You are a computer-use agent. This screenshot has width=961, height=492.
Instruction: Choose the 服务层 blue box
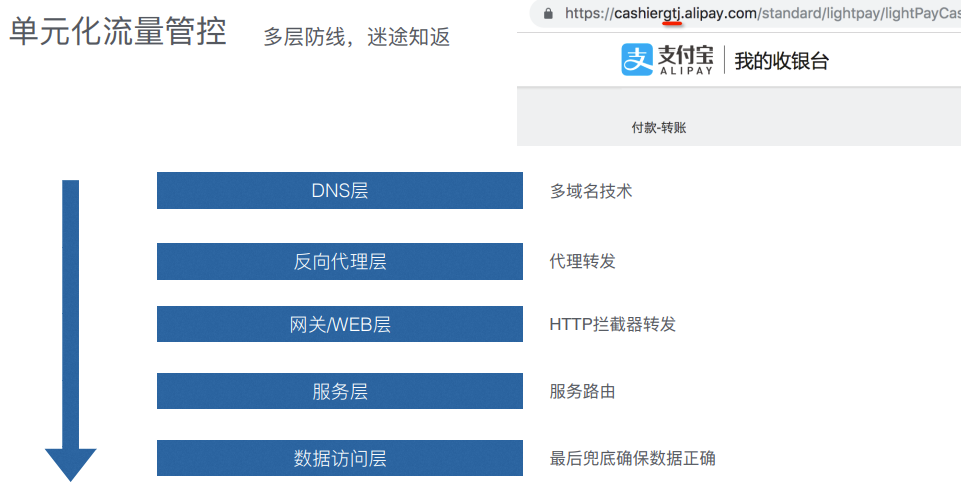click(x=339, y=391)
